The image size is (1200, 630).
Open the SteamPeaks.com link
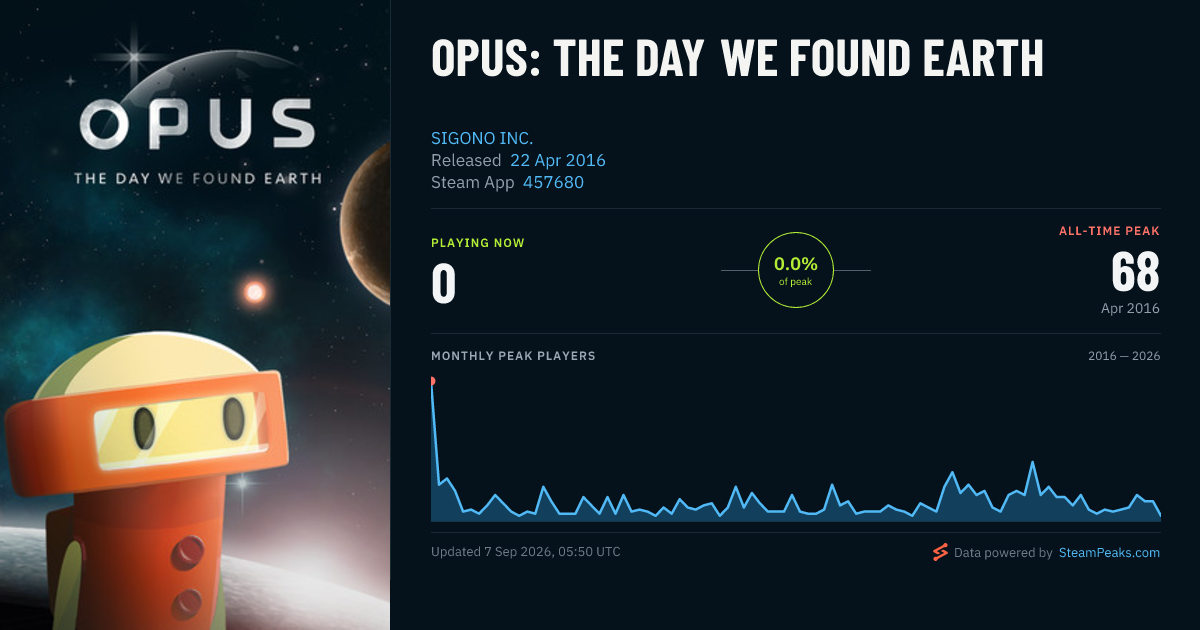click(1109, 552)
